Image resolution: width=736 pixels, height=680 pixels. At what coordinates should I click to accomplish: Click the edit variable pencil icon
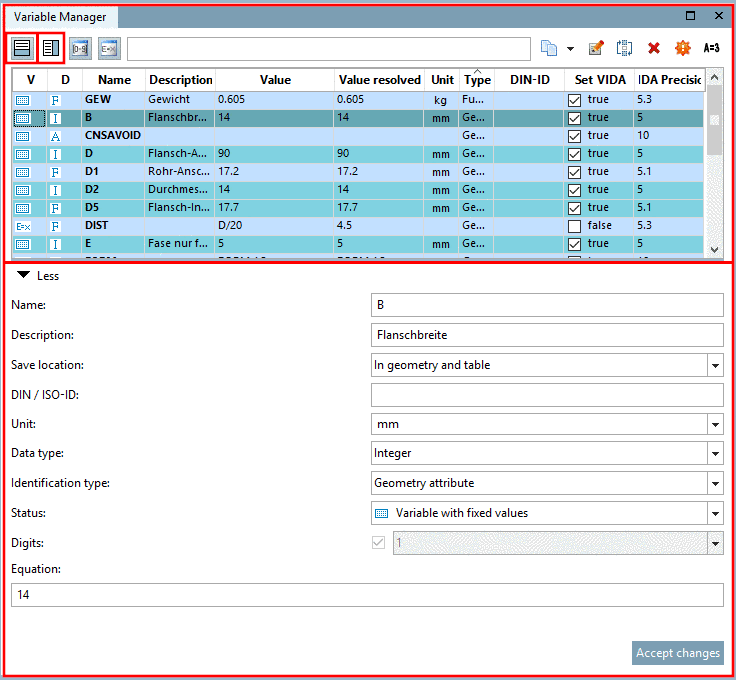pyautogui.click(x=596, y=48)
